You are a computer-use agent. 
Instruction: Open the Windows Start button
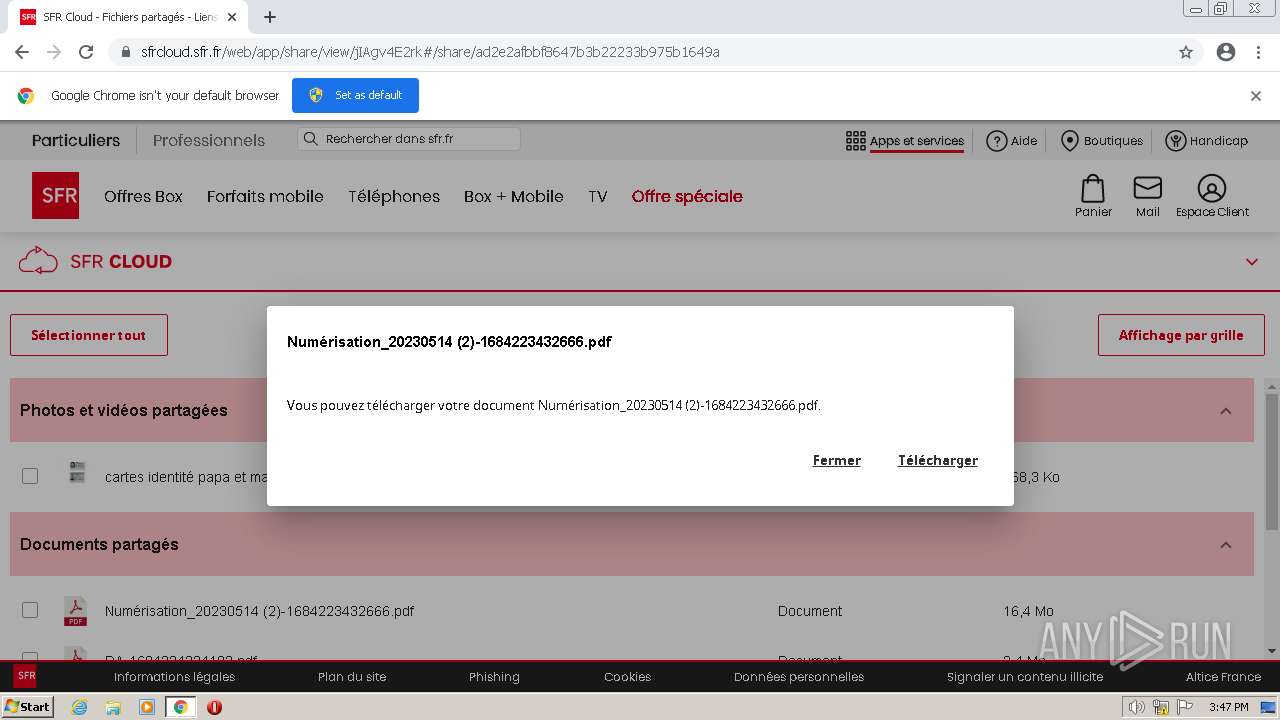28,707
